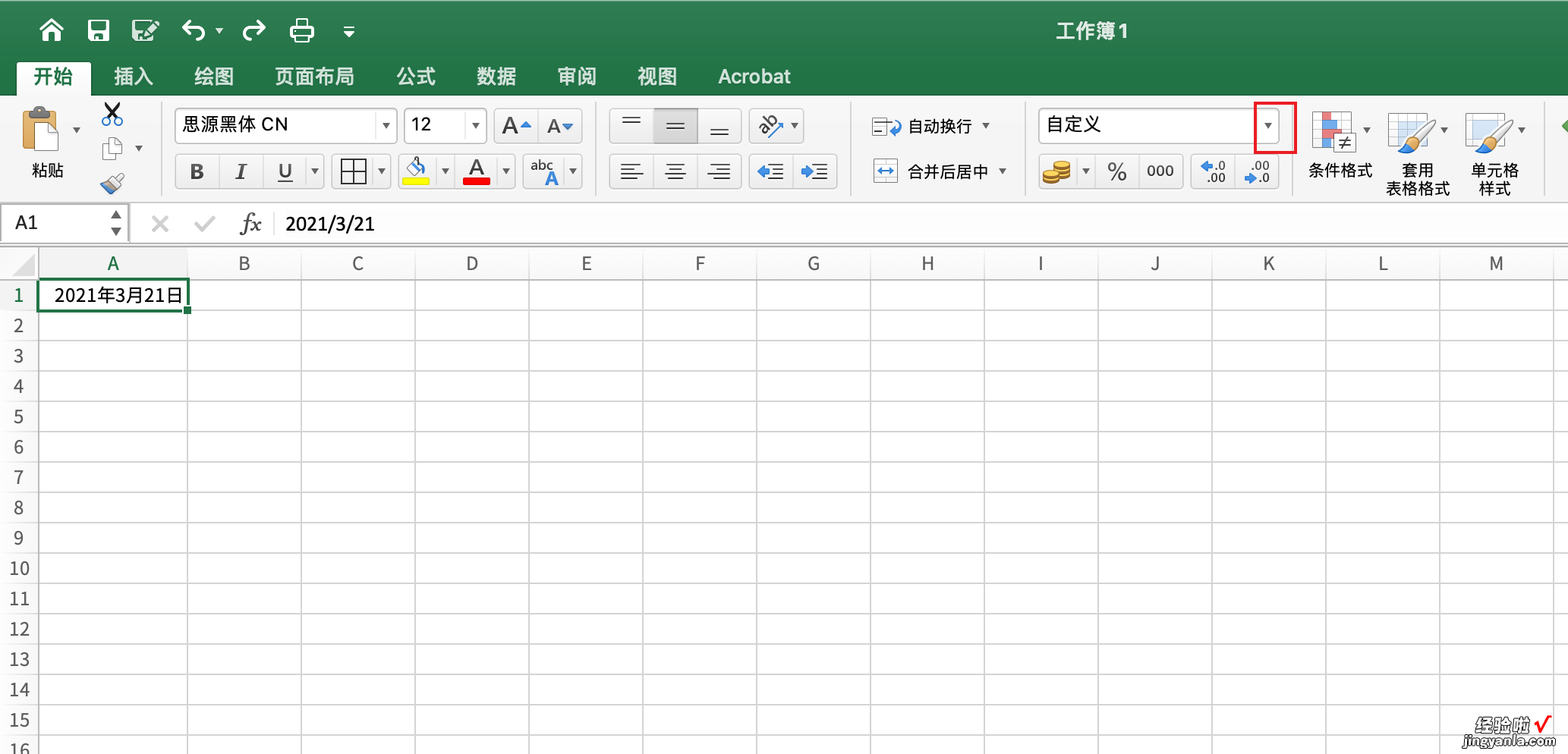1568x754 pixels.
Task: Open the 公式 tab
Action: 416,77
